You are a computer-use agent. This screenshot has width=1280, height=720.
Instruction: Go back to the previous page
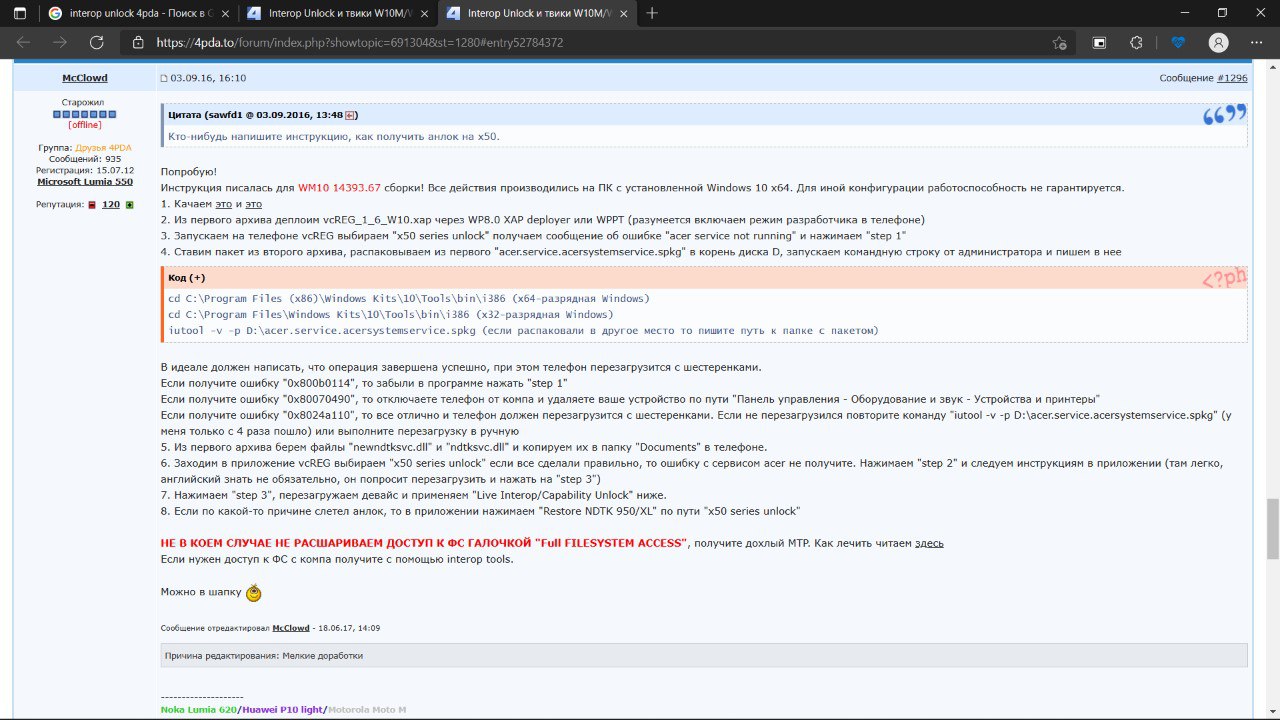pyautogui.click(x=23, y=43)
